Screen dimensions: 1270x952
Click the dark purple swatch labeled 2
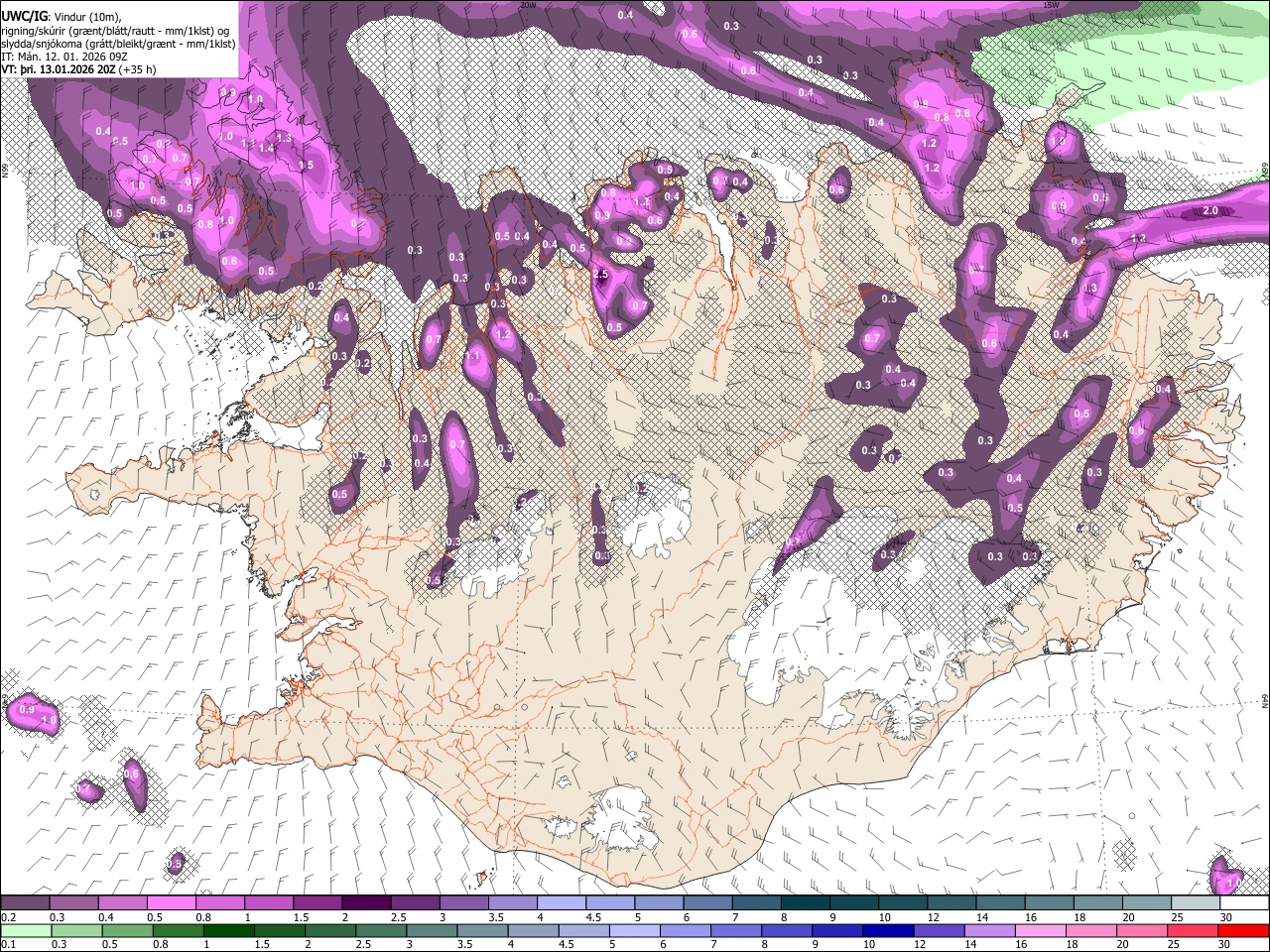pyautogui.click(x=366, y=903)
